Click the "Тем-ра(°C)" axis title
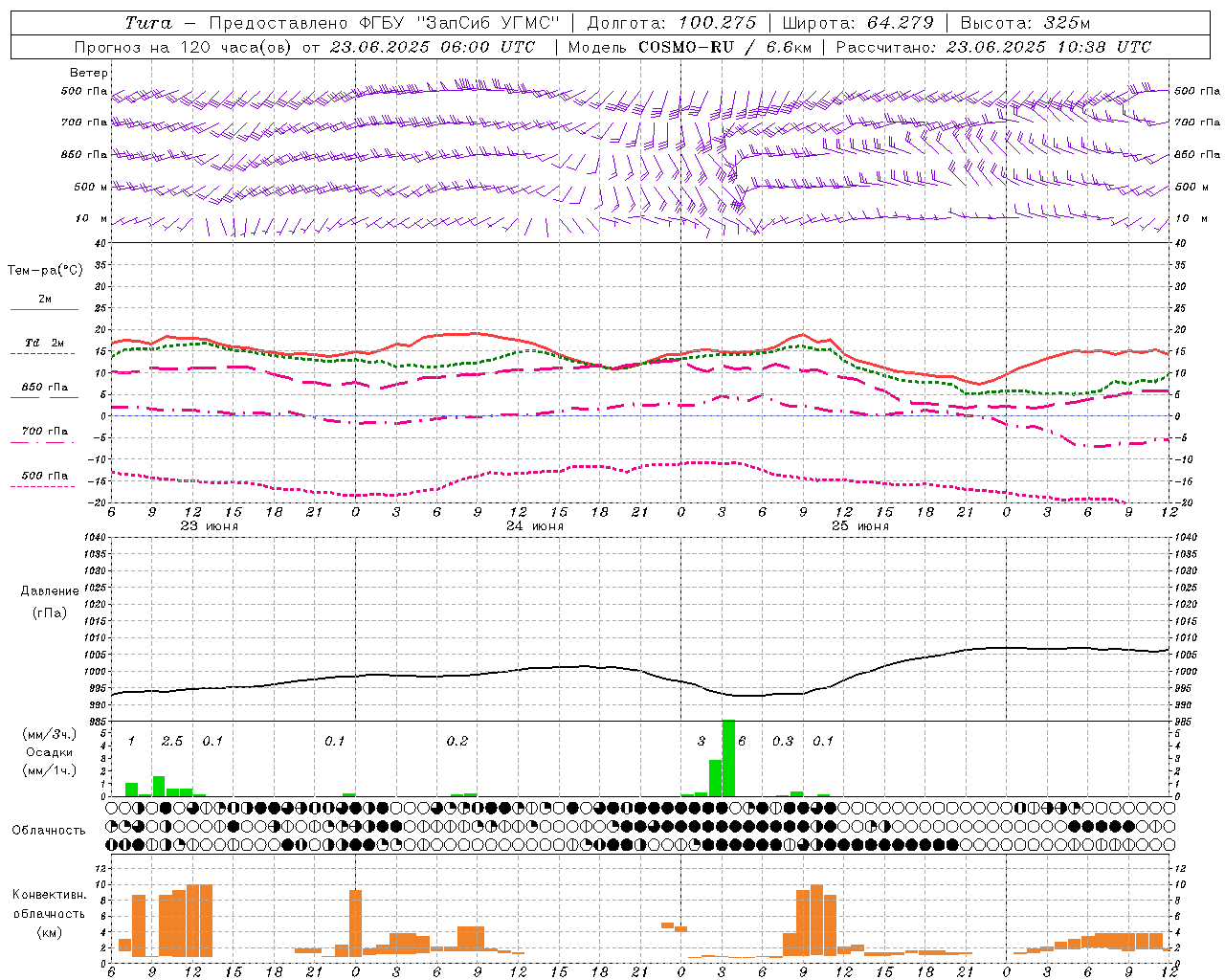Viewport: 1225px width, 980px height. (x=45, y=271)
